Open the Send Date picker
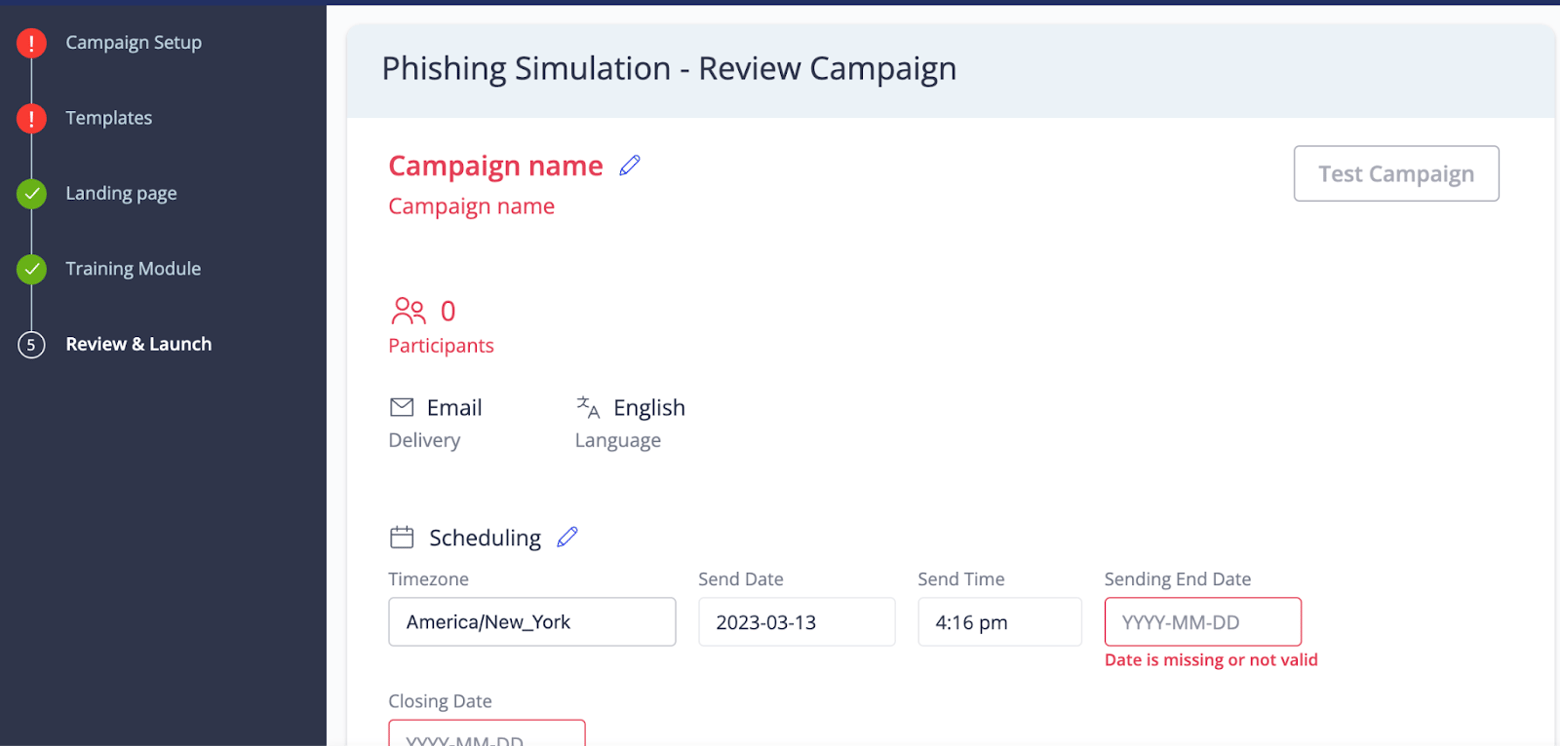The image size is (1560, 746). click(x=796, y=621)
